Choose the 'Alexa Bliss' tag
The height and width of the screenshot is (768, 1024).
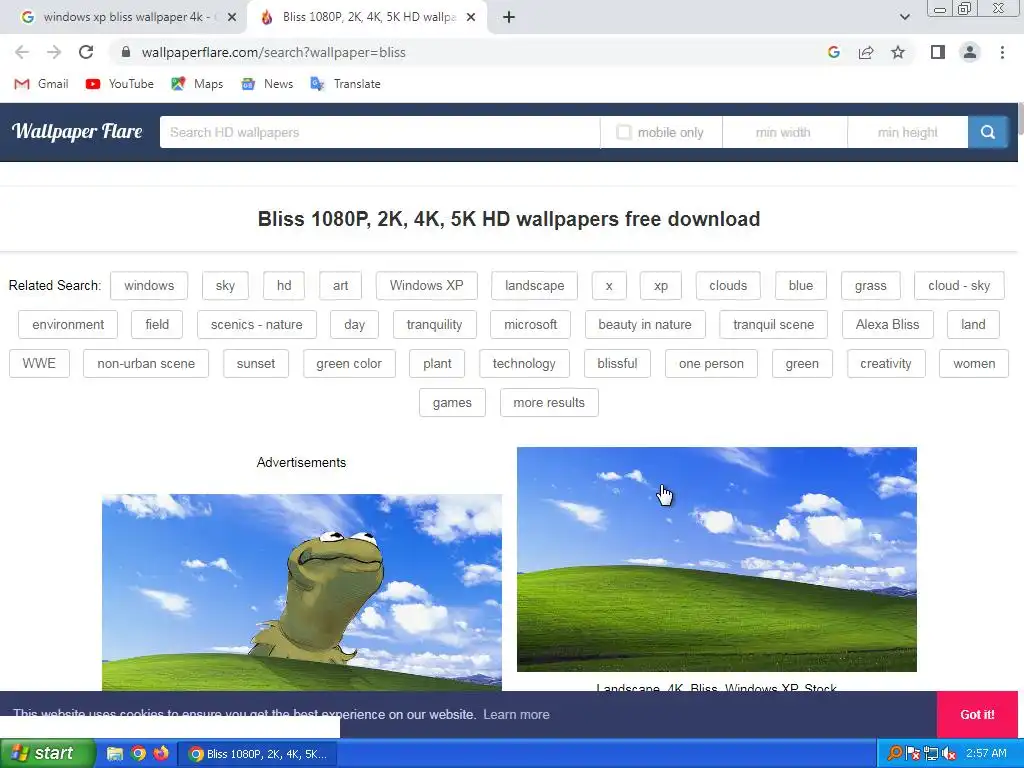click(x=887, y=325)
